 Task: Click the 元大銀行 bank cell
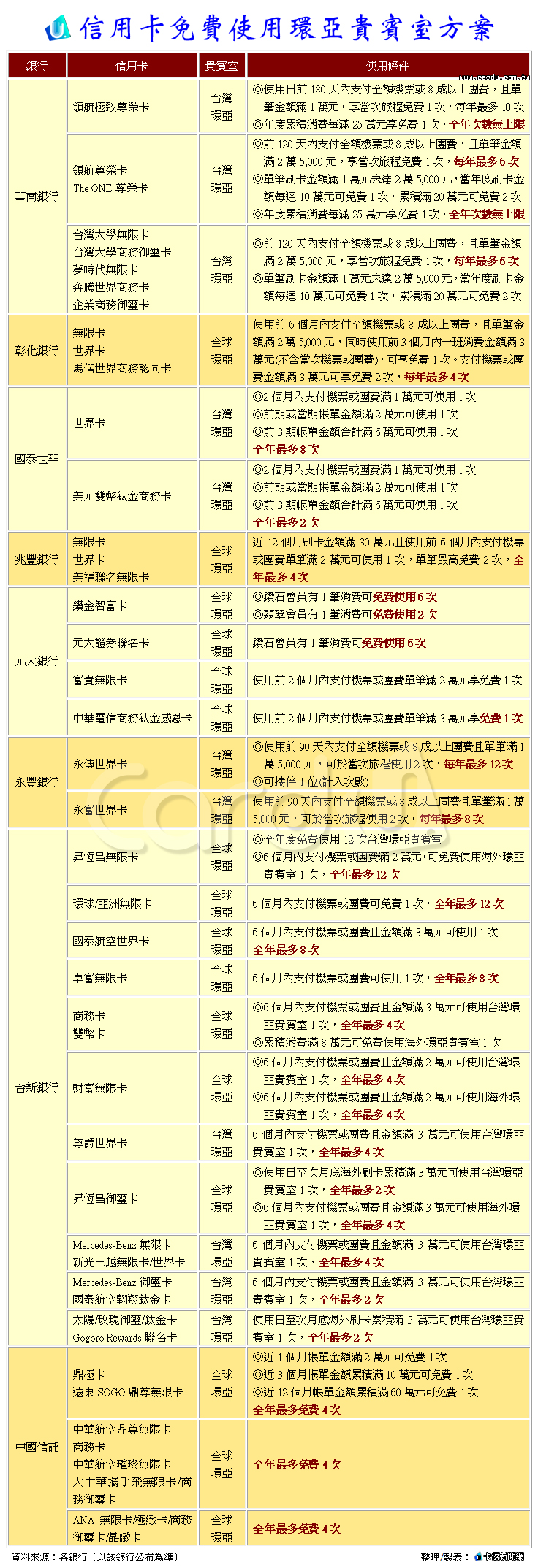[x=37, y=661]
